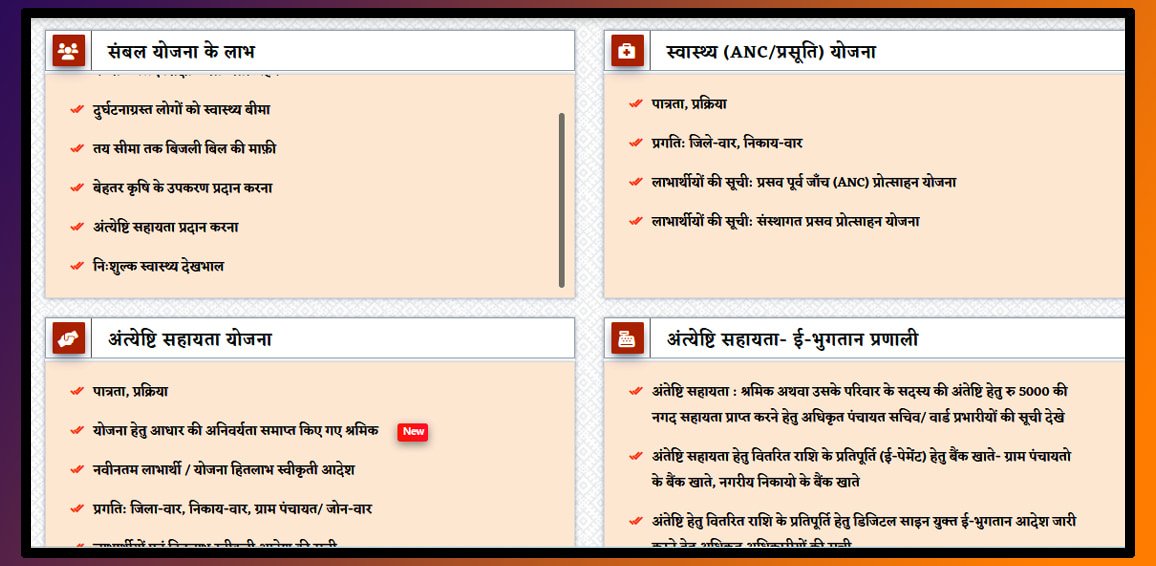Click the medical kit icon beside स्वास्थ्य योजना
The image size is (1156, 566).
627,51
